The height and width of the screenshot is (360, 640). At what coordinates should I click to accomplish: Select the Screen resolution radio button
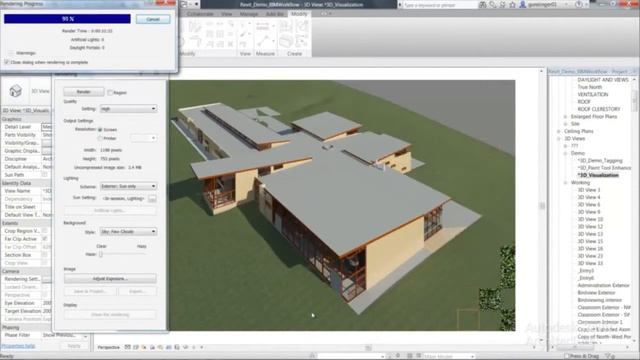click(x=100, y=129)
